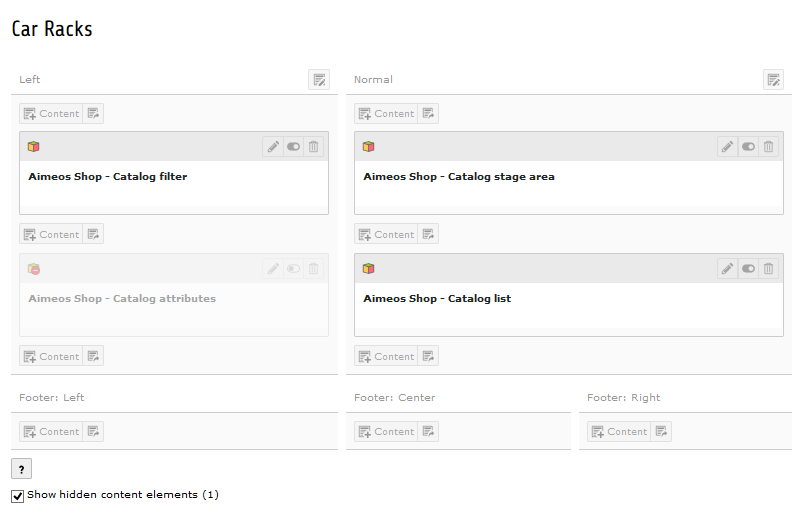Click the hidden Catalog attributes plugin icon
Image resolution: width=800 pixels, height=516 pixels.
[x=34, y=269]
